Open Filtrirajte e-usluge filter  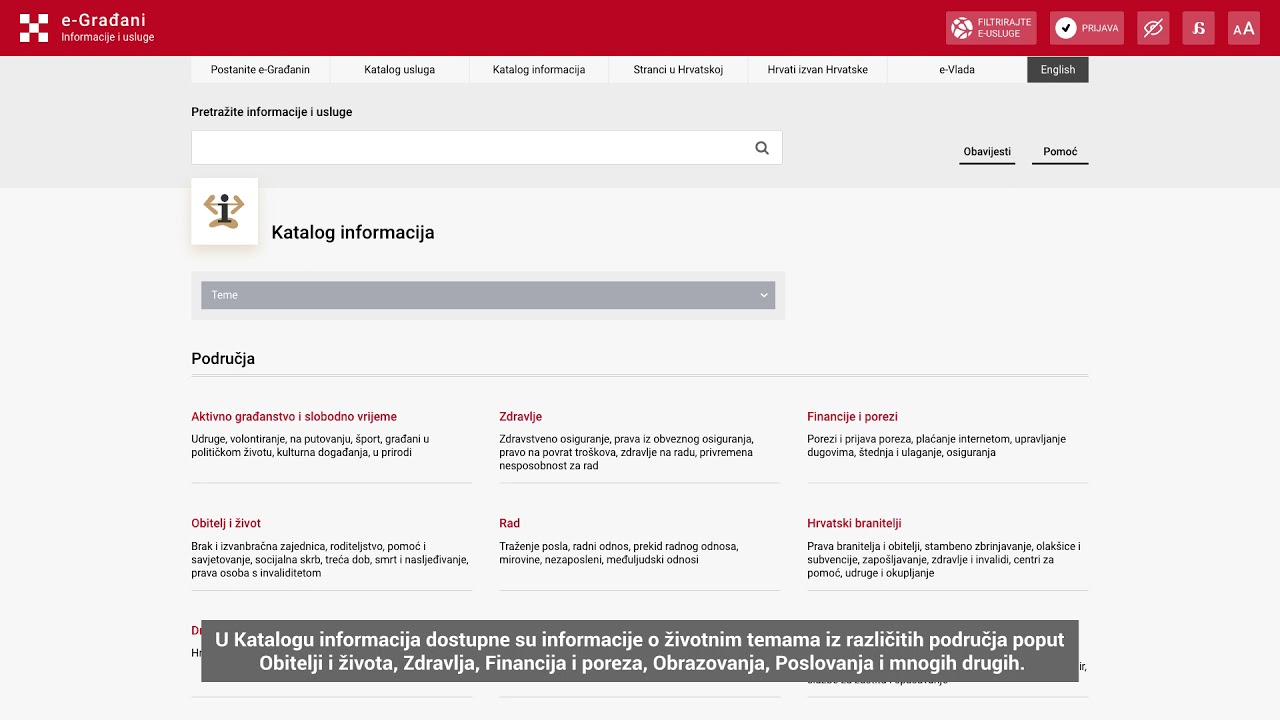tap(991, 28)
